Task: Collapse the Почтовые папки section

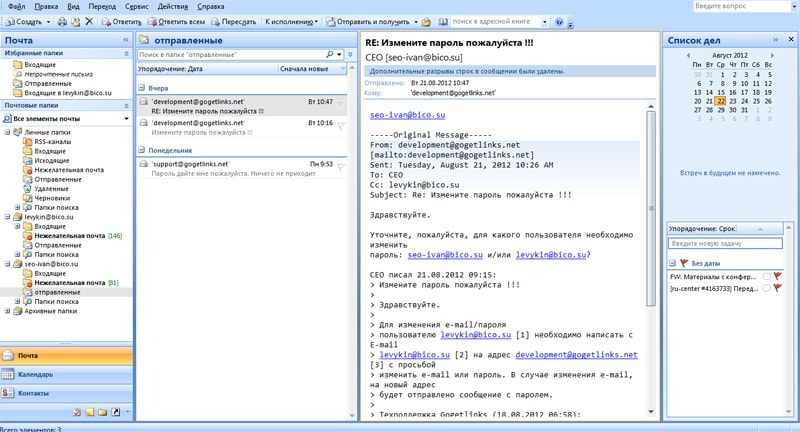Action: [126, 106]
